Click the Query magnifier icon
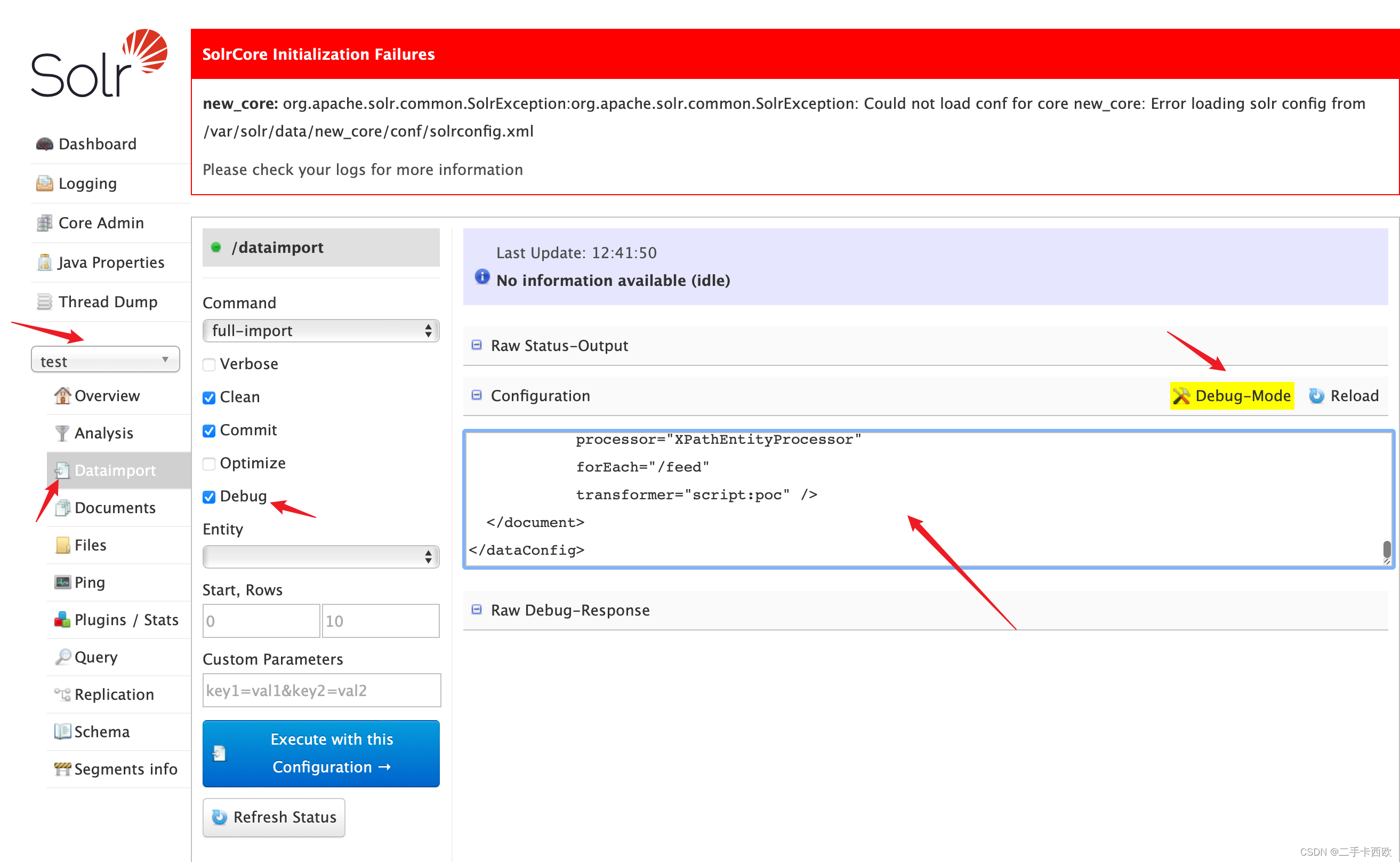Viewport: 1400px width, 862px height. coord(63,657)
